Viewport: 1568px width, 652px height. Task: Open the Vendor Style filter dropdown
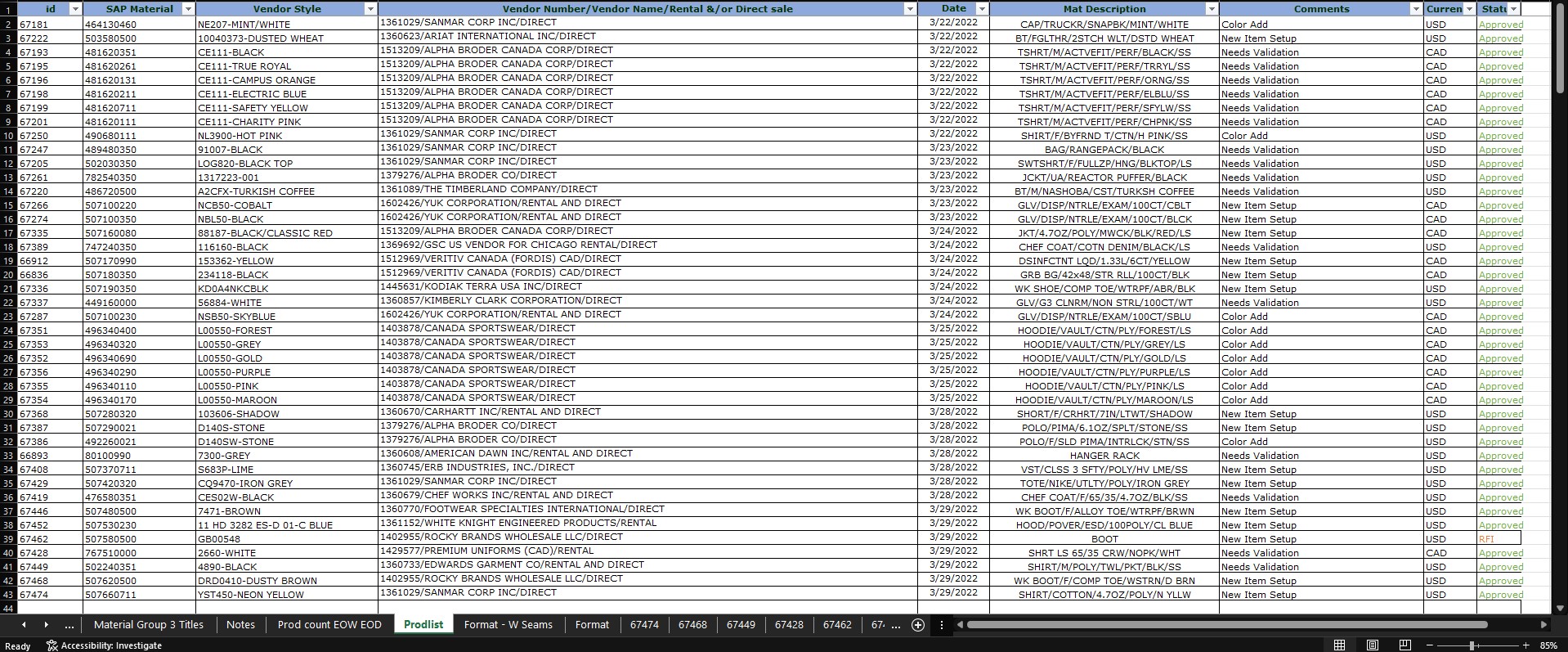tap(370, 9)
